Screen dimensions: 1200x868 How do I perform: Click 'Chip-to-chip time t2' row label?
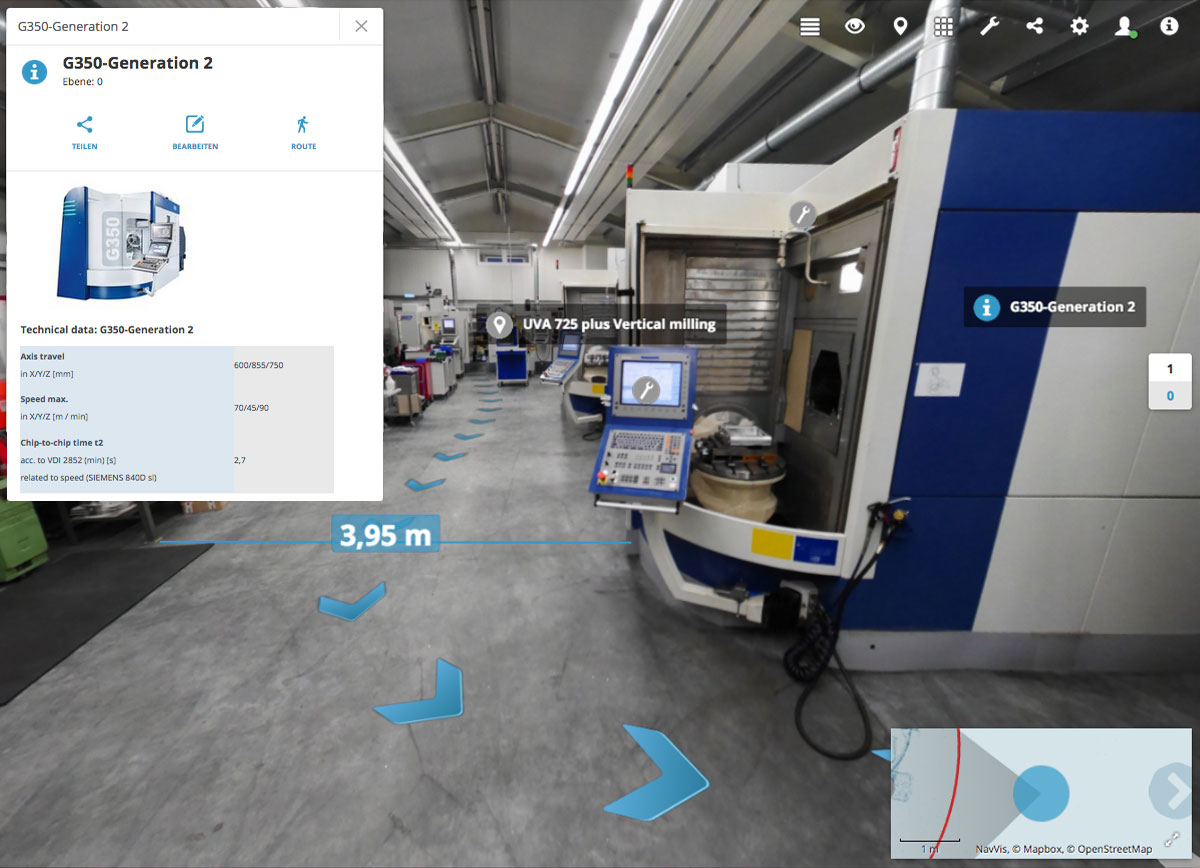tap(62, 441)
